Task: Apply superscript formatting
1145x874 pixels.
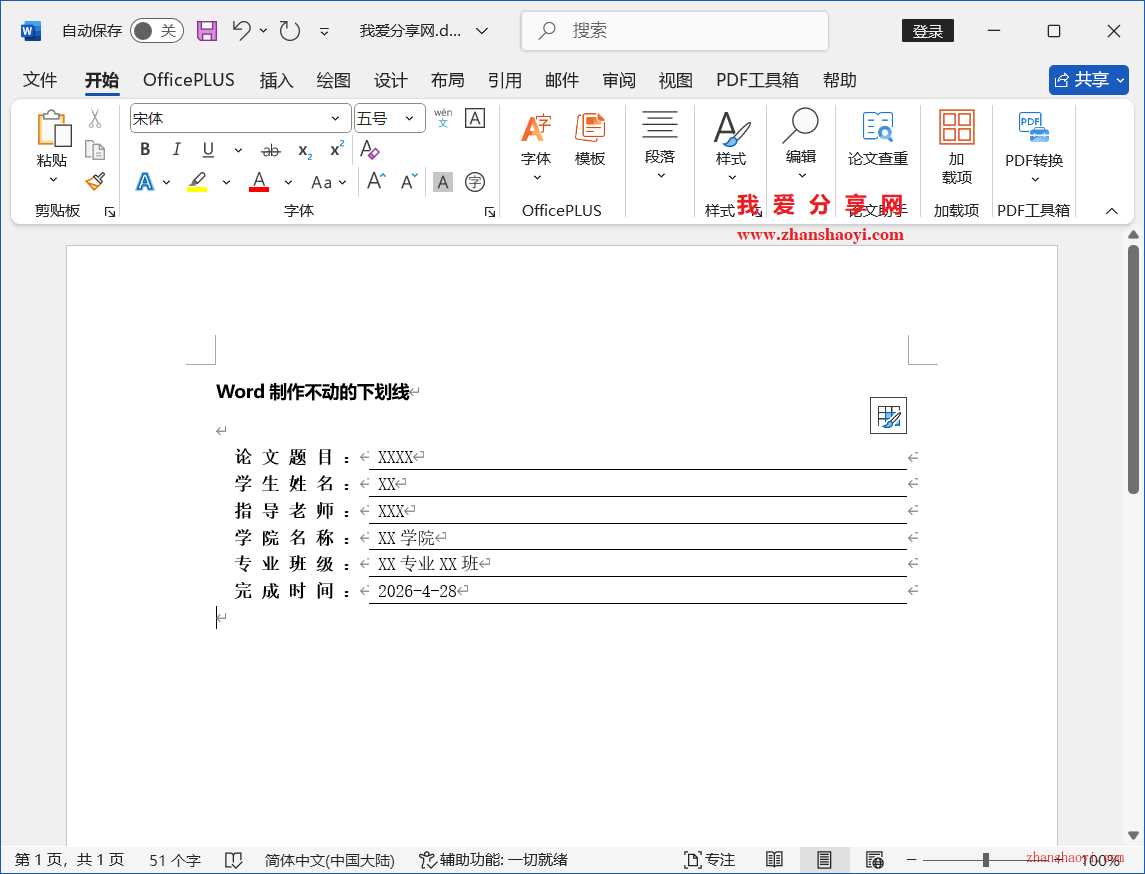Action: point(337,150)
